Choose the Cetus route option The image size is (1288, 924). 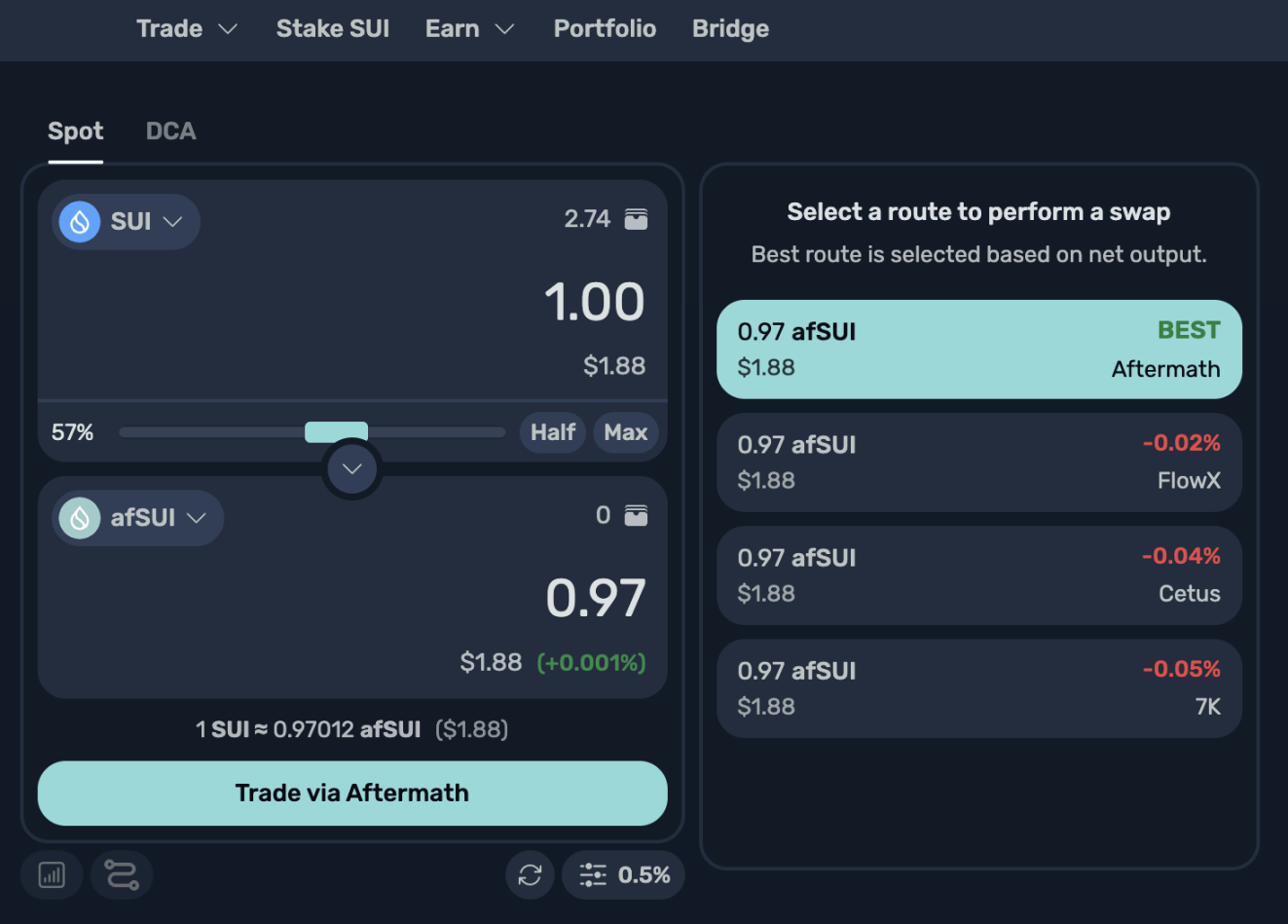(x=978, y=575)
